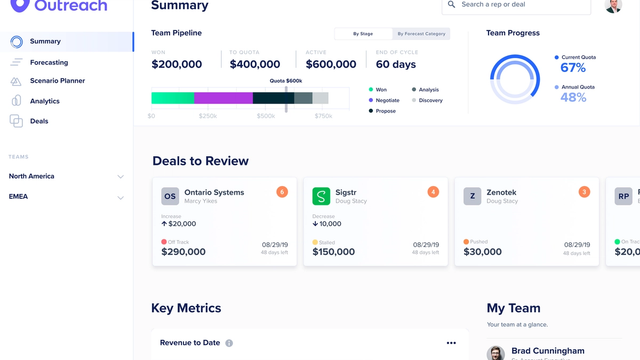Click the search magnifier icon
Viewport: 640px width, 360px height.
[x=451, y=4]
